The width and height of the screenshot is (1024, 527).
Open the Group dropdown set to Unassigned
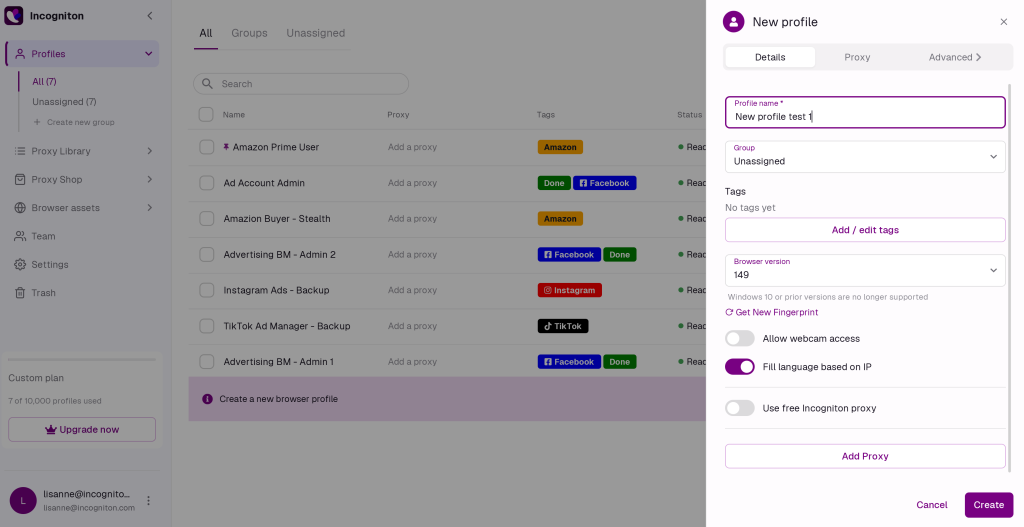pyautogui.click(x=865, y=157)
